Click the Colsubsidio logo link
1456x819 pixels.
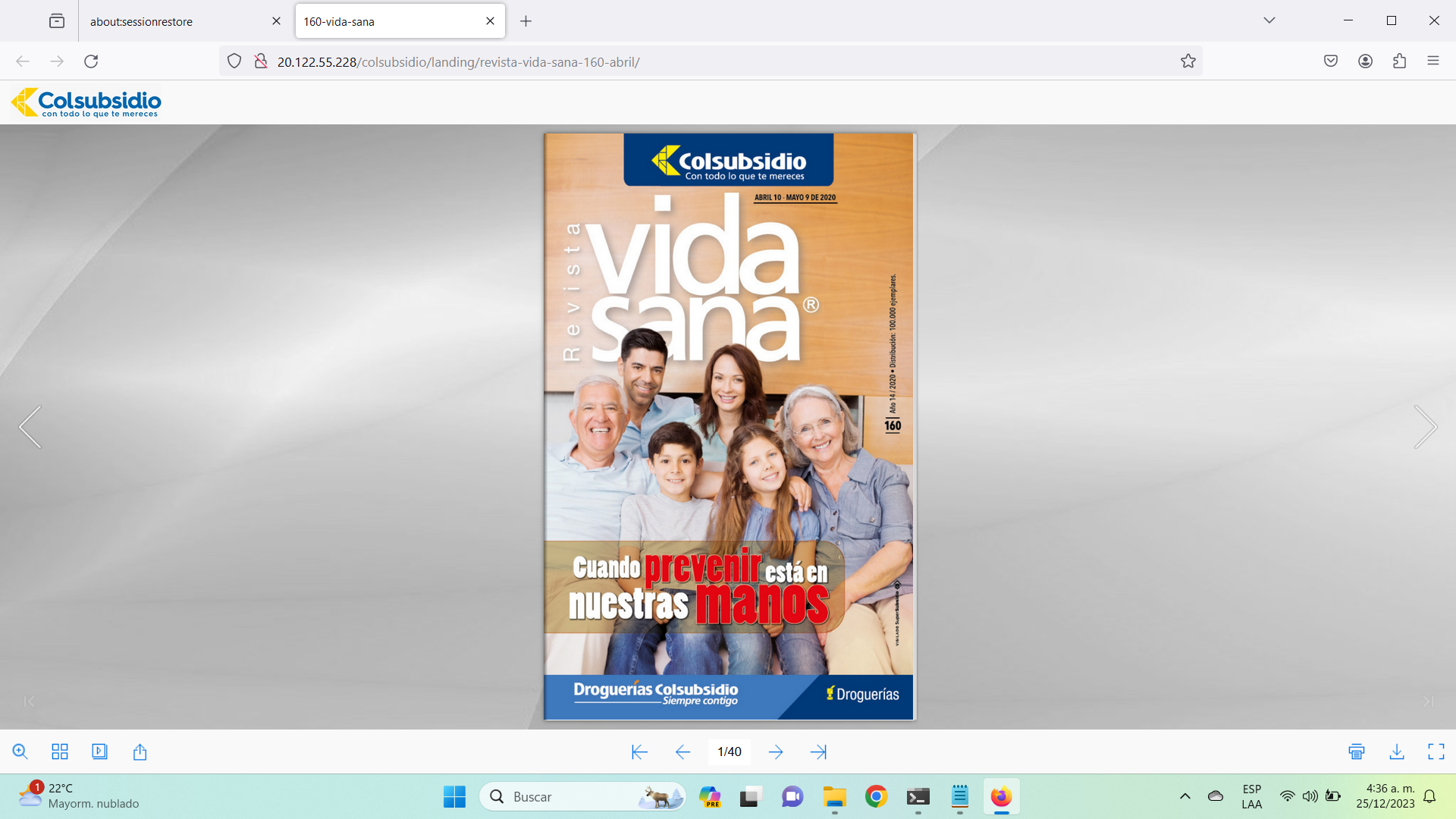tap(86, 102)
